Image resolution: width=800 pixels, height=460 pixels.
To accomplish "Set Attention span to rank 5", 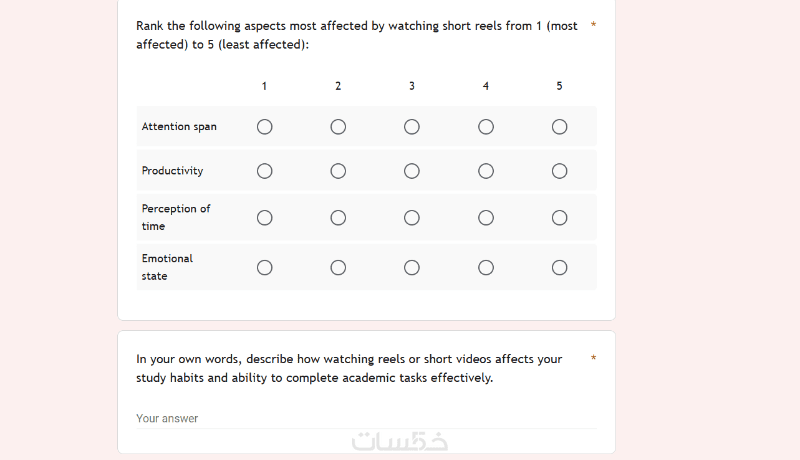I will coord(560,127).
